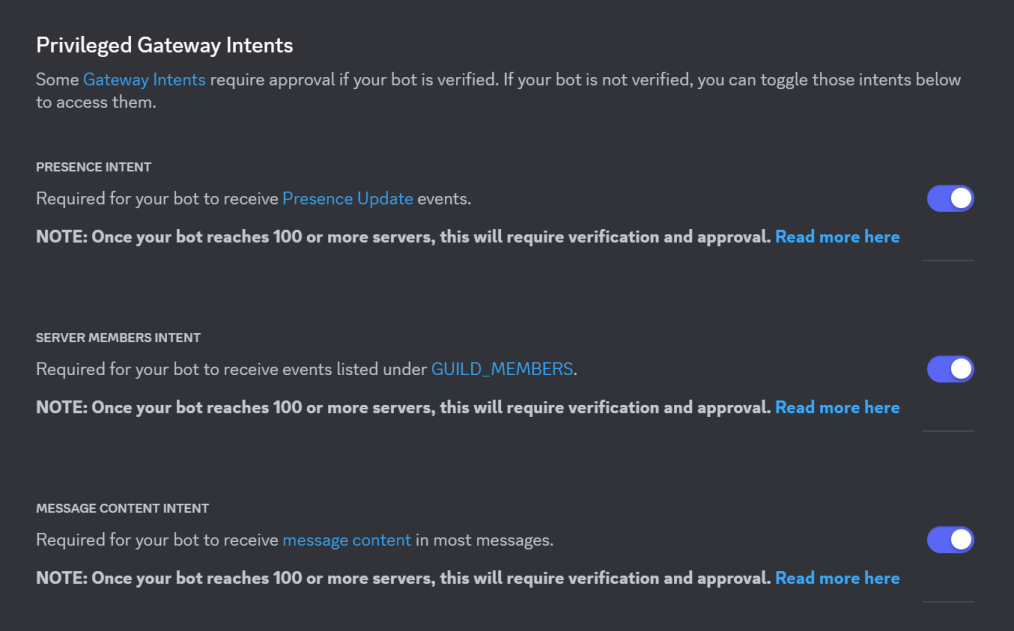Read more here under Message Content Intent
The image size is (1014, 631).
coord(837,578)
